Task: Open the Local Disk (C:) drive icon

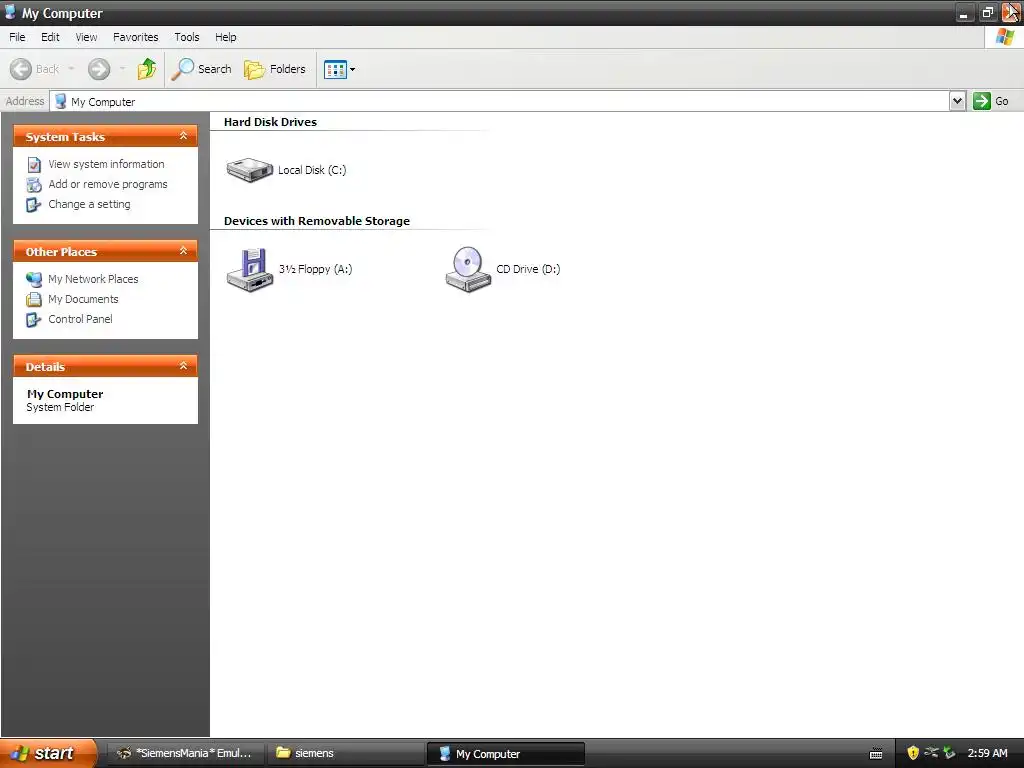Action: [249, 170]
